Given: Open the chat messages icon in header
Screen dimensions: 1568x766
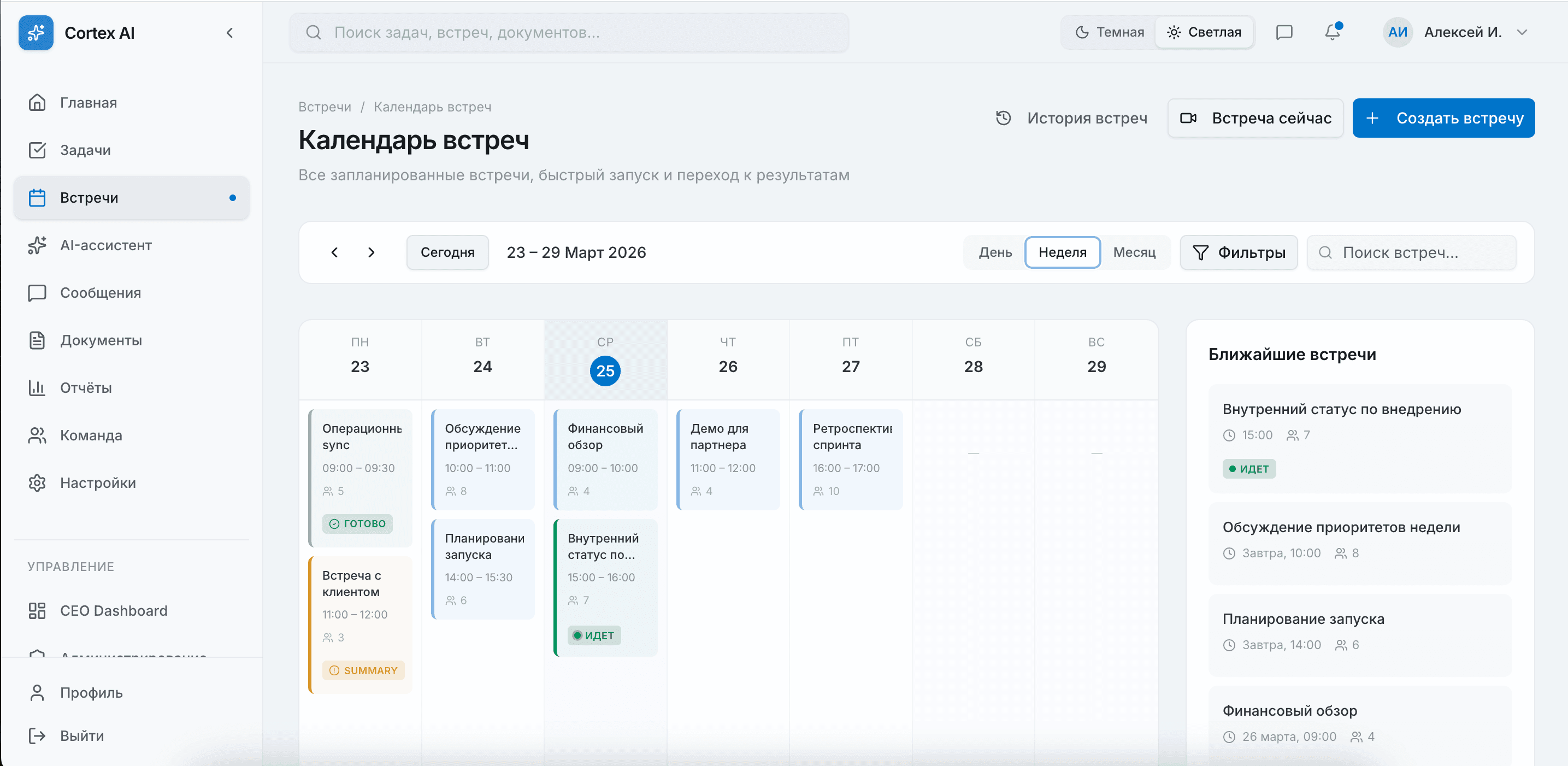Looking at the screenshot, I should [x=1284, y=32].
